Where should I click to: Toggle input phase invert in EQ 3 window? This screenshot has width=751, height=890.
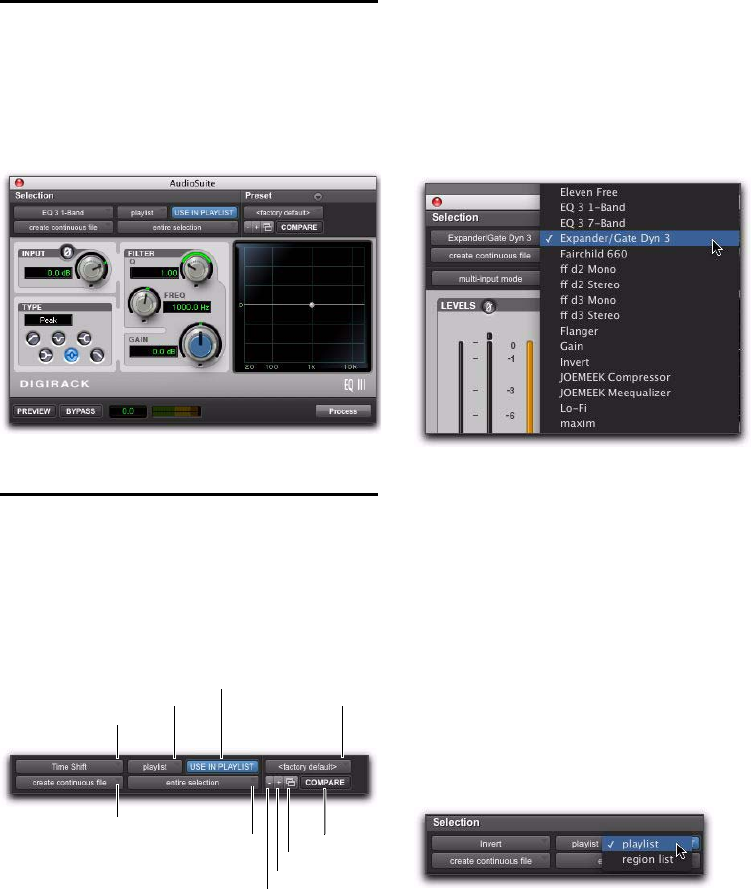pos(67,251)
